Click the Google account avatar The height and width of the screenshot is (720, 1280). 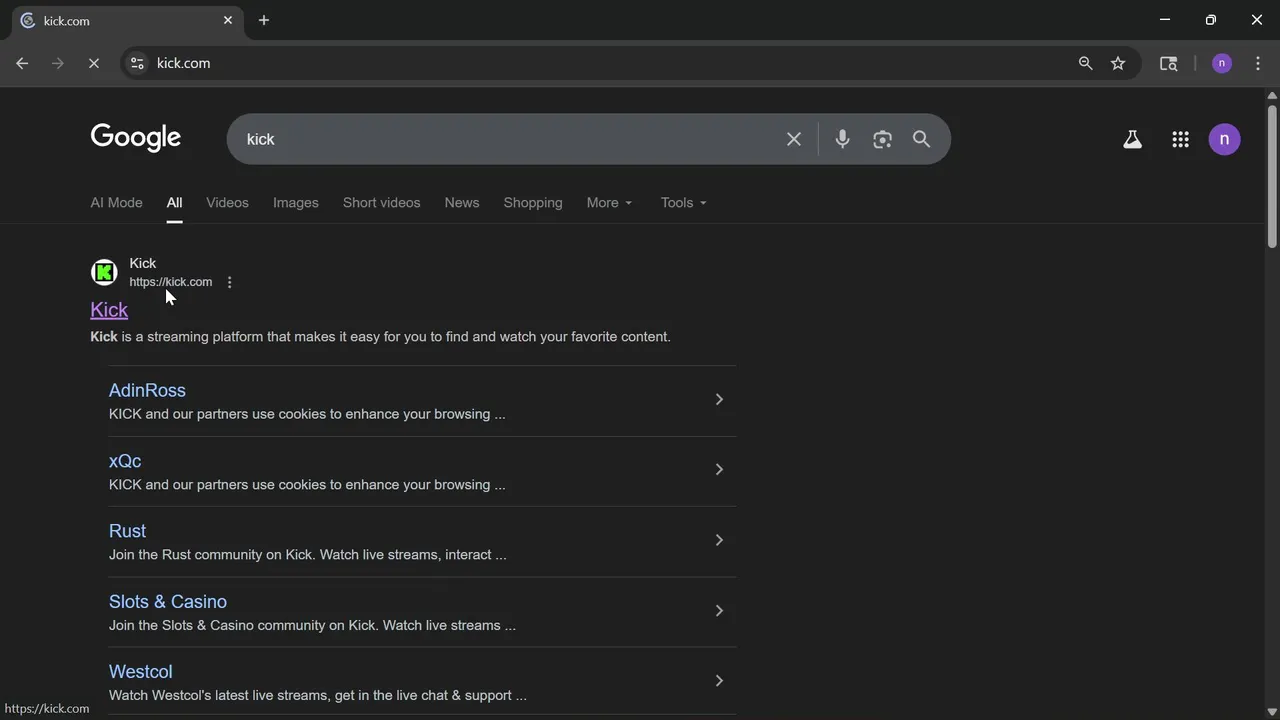(1224, 140)
